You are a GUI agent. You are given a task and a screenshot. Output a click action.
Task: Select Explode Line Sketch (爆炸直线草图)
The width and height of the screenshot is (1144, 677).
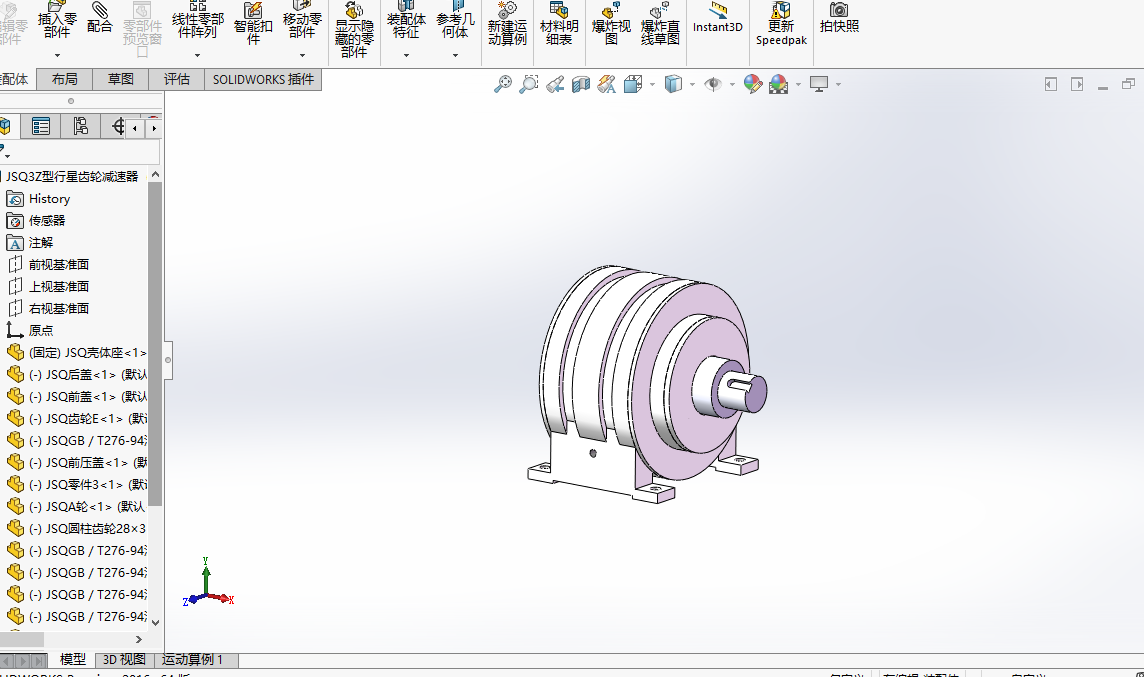(660, 23)
